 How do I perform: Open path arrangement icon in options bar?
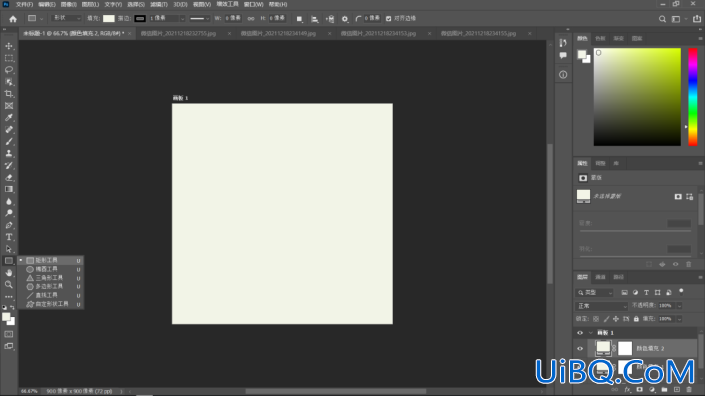(330, 19)
